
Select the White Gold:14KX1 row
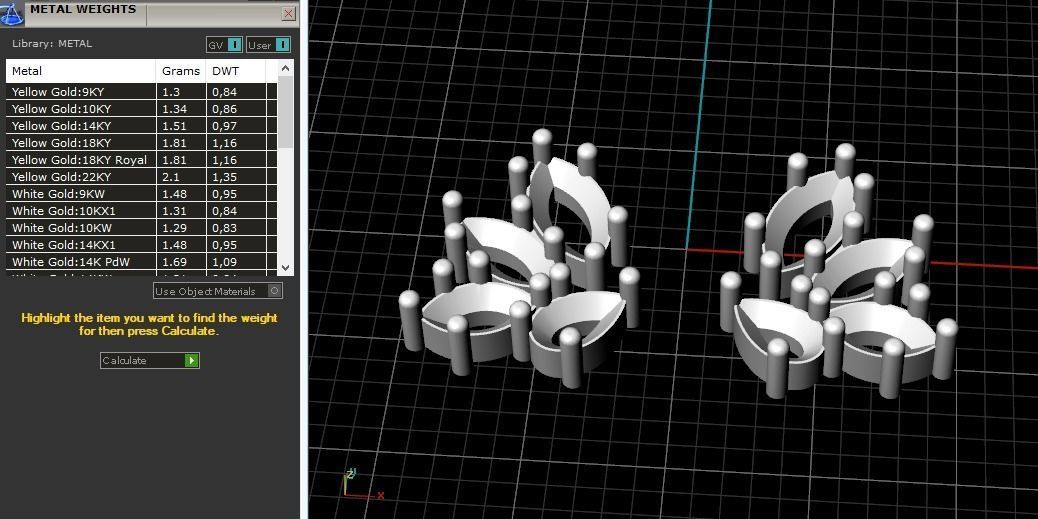[142, 245]
